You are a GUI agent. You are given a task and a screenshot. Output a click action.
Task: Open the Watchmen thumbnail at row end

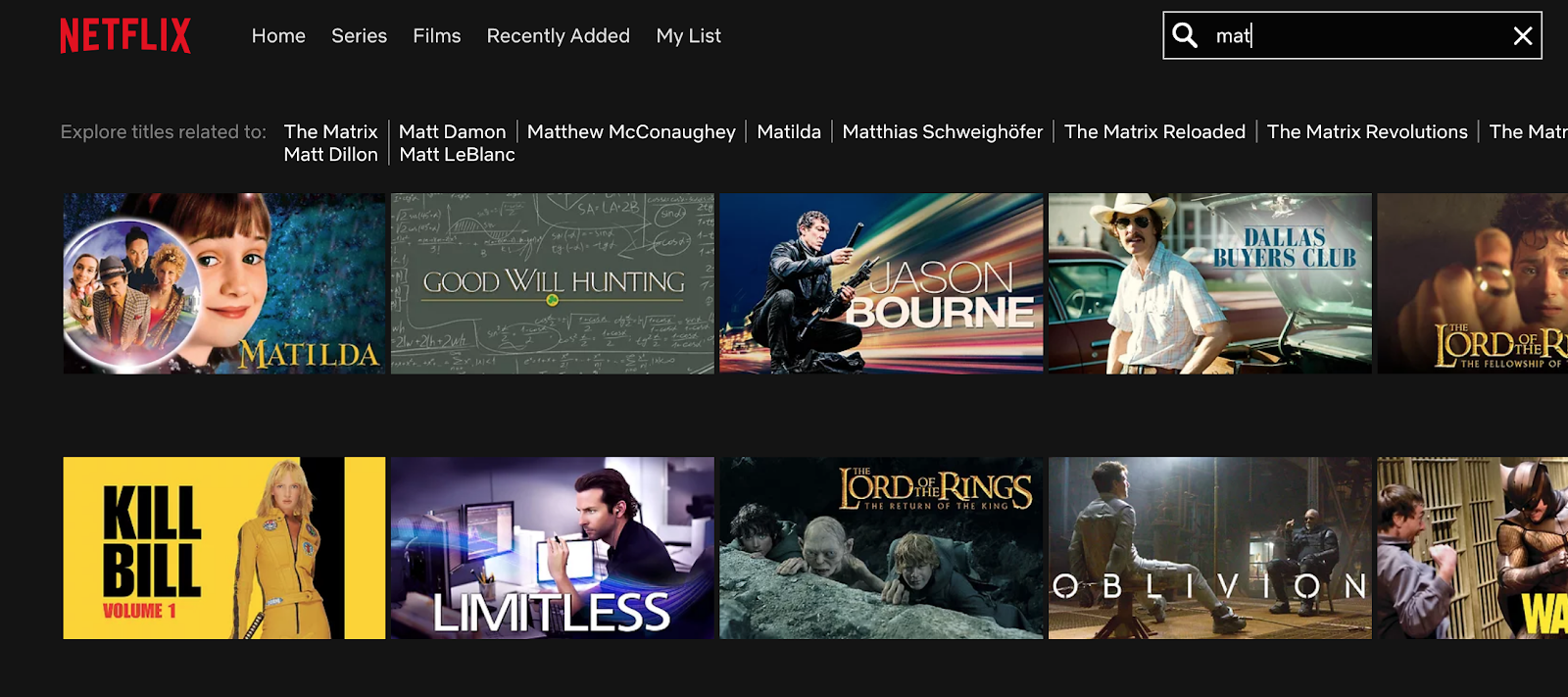tap(1472, 548)
